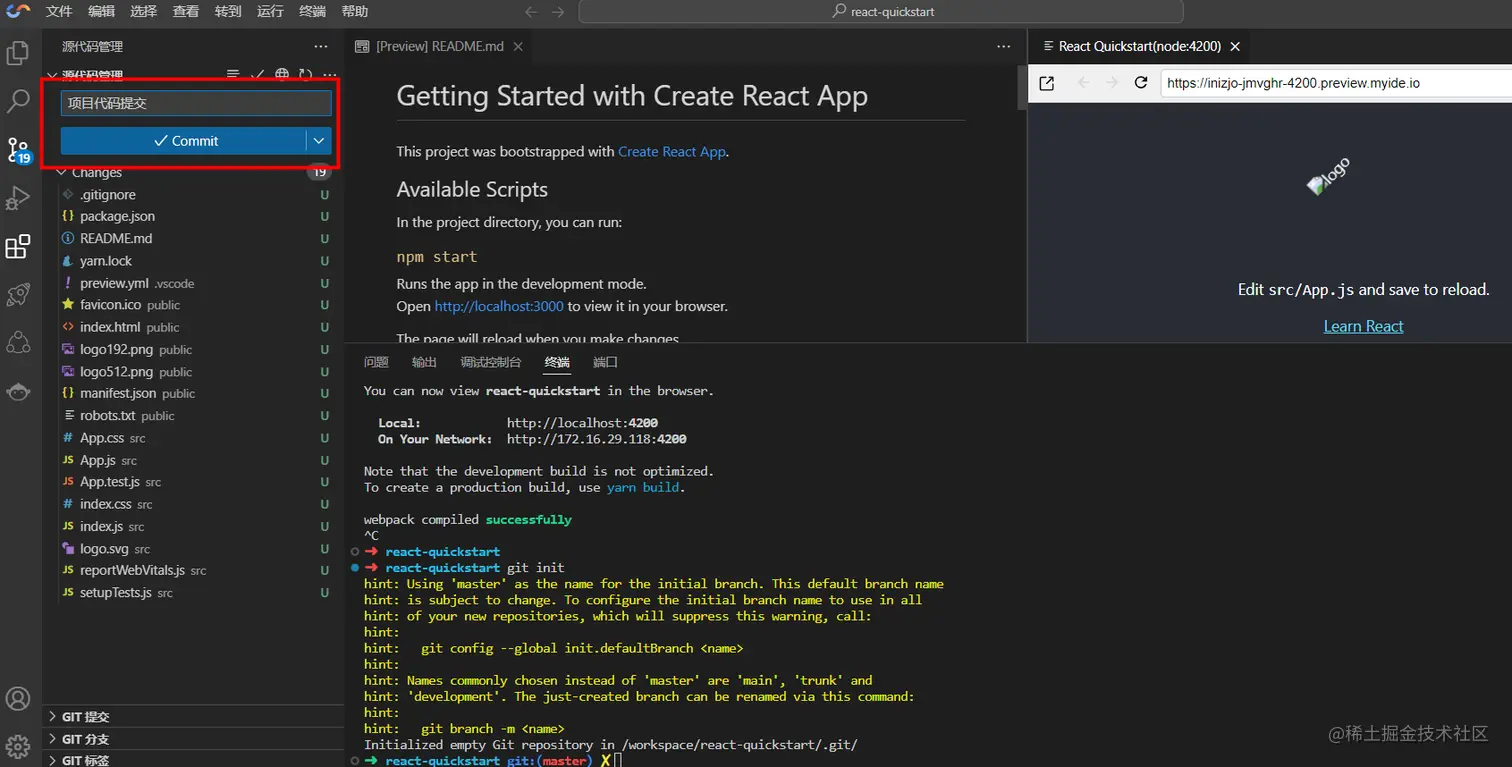The width and height of the screenshot is (1512, 767).
Task: Collapse the source control repository section chevron
Action: coord(52,75)
